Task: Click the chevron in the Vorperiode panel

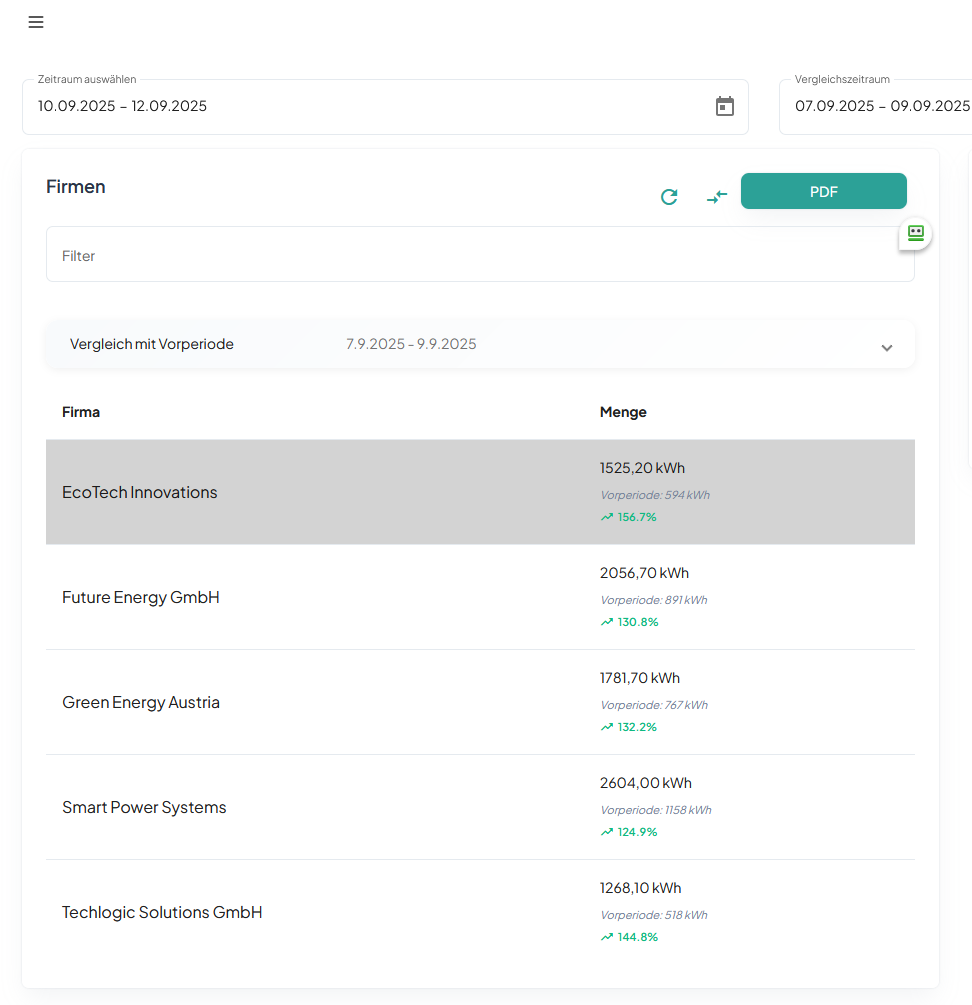Action: click(x=886, y=348)
